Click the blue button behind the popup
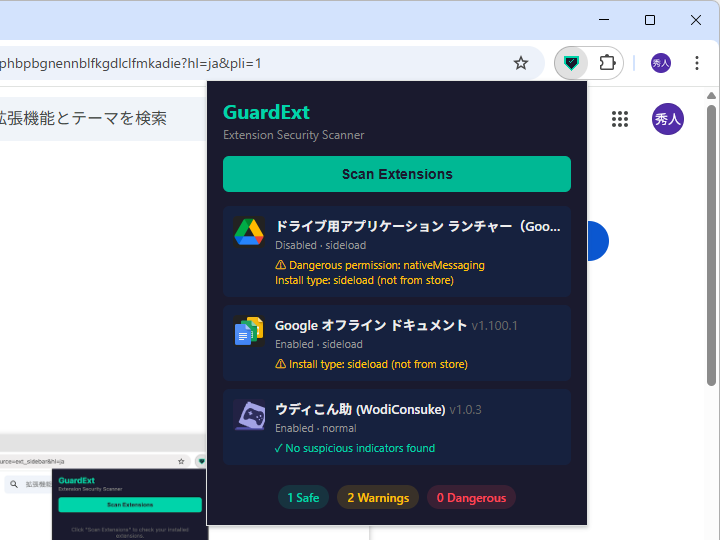The height and width of the screenshot is (540, 720). pos(598,241)
